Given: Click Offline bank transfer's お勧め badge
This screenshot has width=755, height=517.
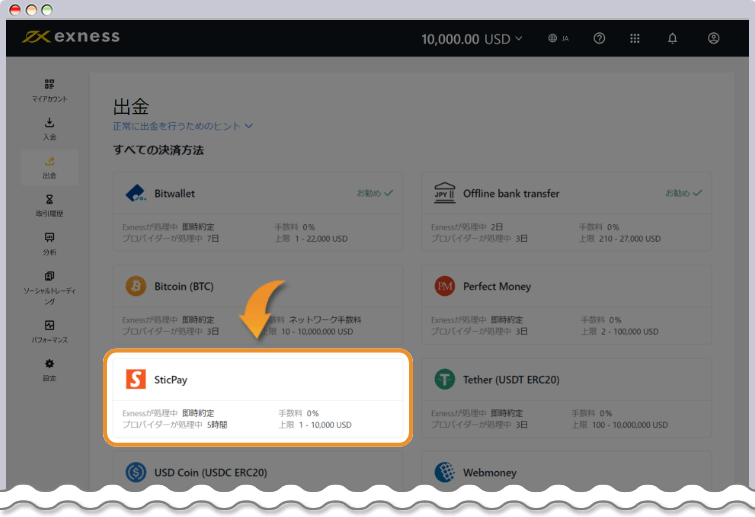Looking at the screenshot, I should [684, 193].
